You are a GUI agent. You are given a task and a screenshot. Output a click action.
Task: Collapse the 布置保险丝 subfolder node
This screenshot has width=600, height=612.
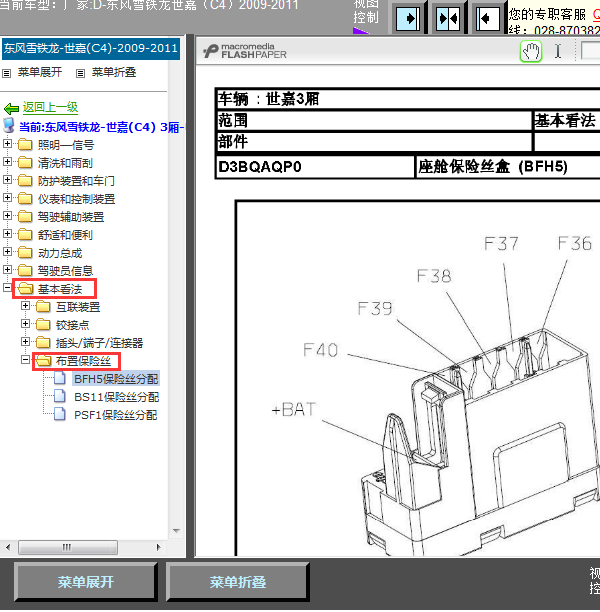click(25, 359)
